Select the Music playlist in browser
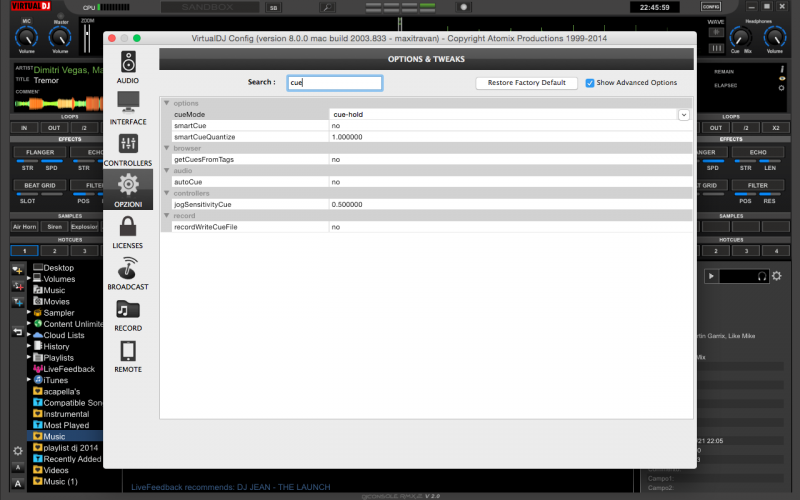800x500 pixels. coord(65,436)
